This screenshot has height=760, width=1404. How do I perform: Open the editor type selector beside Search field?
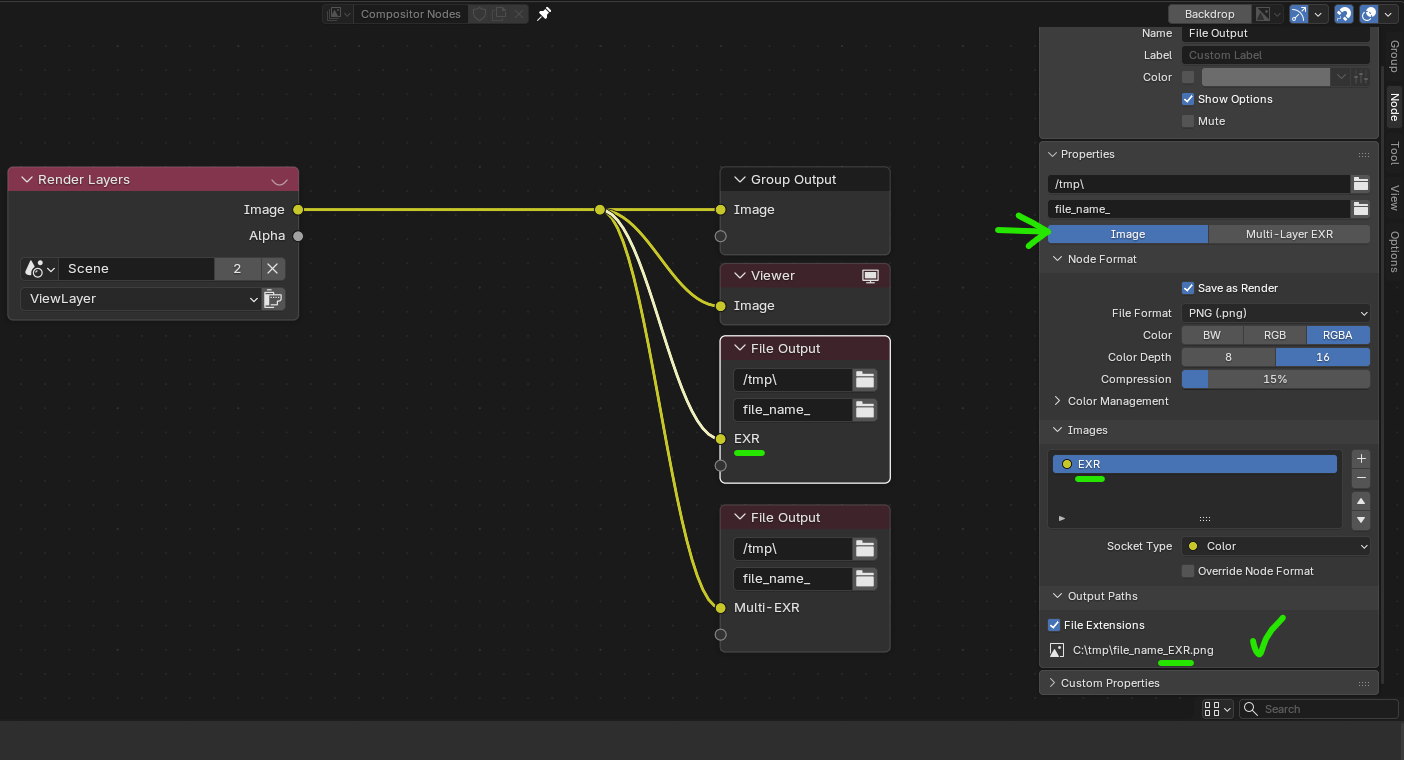(x=1218, y=709)
